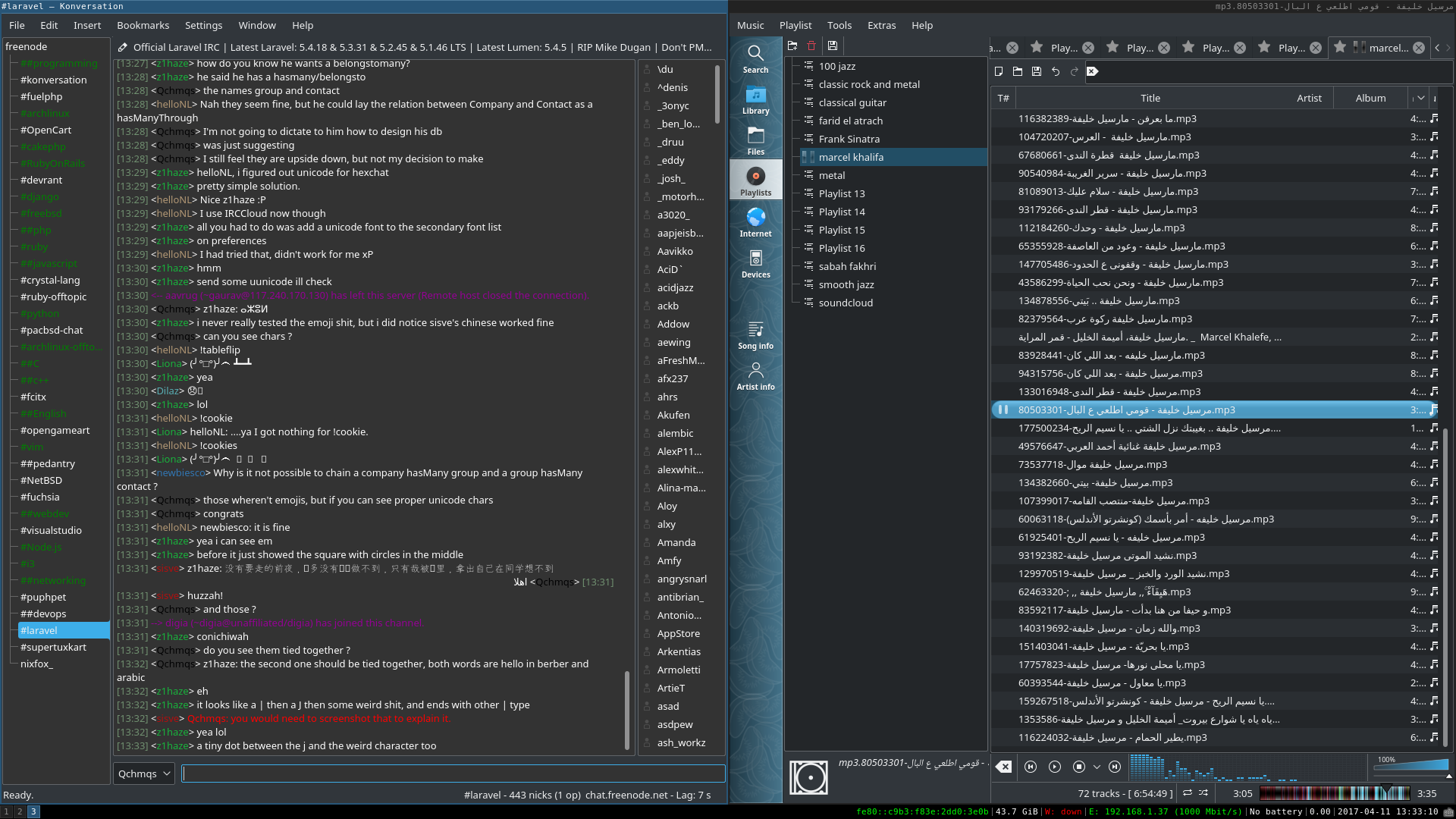Click the undo icon above track list
This screenshot has height=819, width=1456.
(x=1055, y=71)
